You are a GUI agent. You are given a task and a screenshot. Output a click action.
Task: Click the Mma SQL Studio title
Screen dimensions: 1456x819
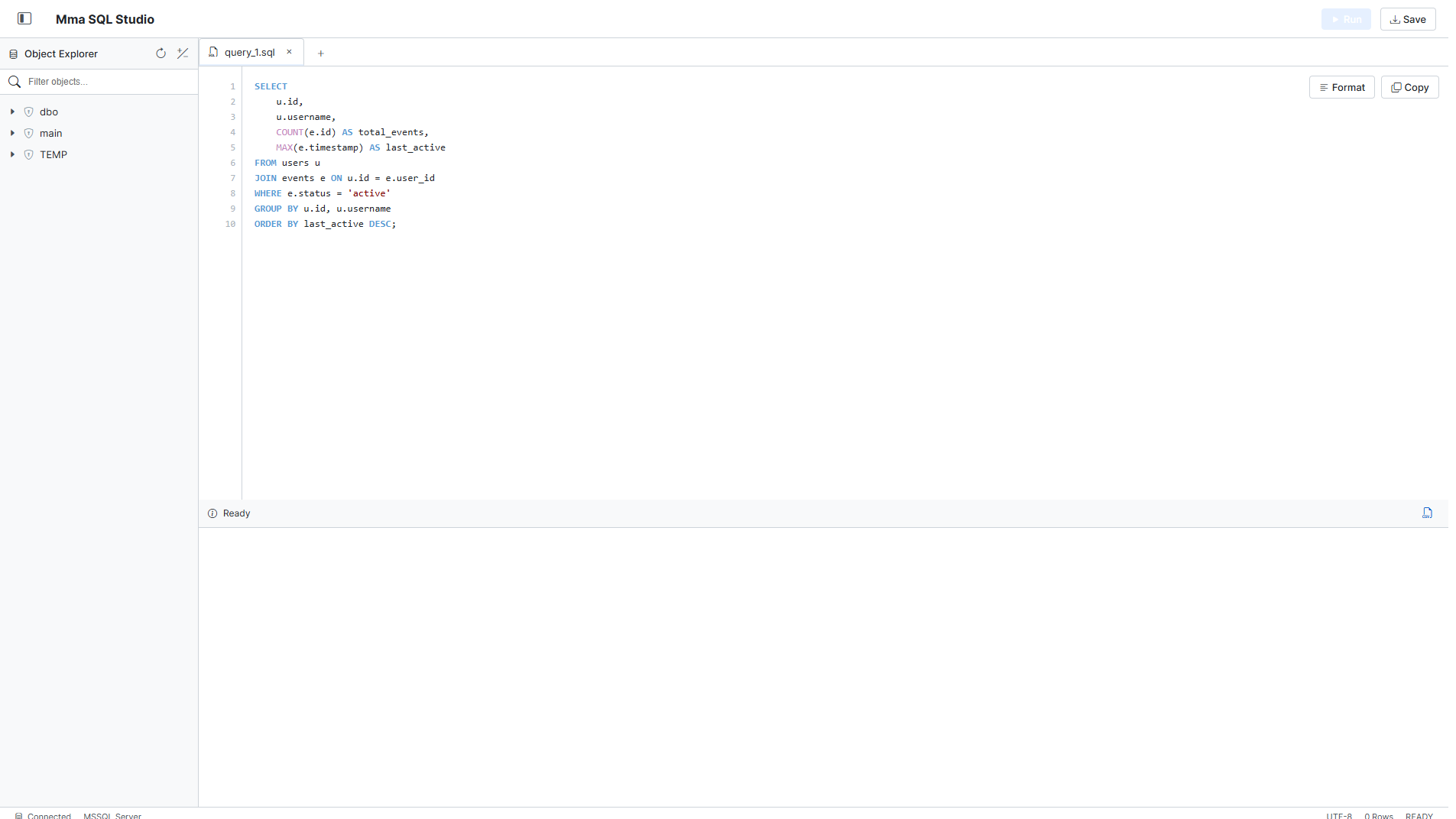[105, 19]
